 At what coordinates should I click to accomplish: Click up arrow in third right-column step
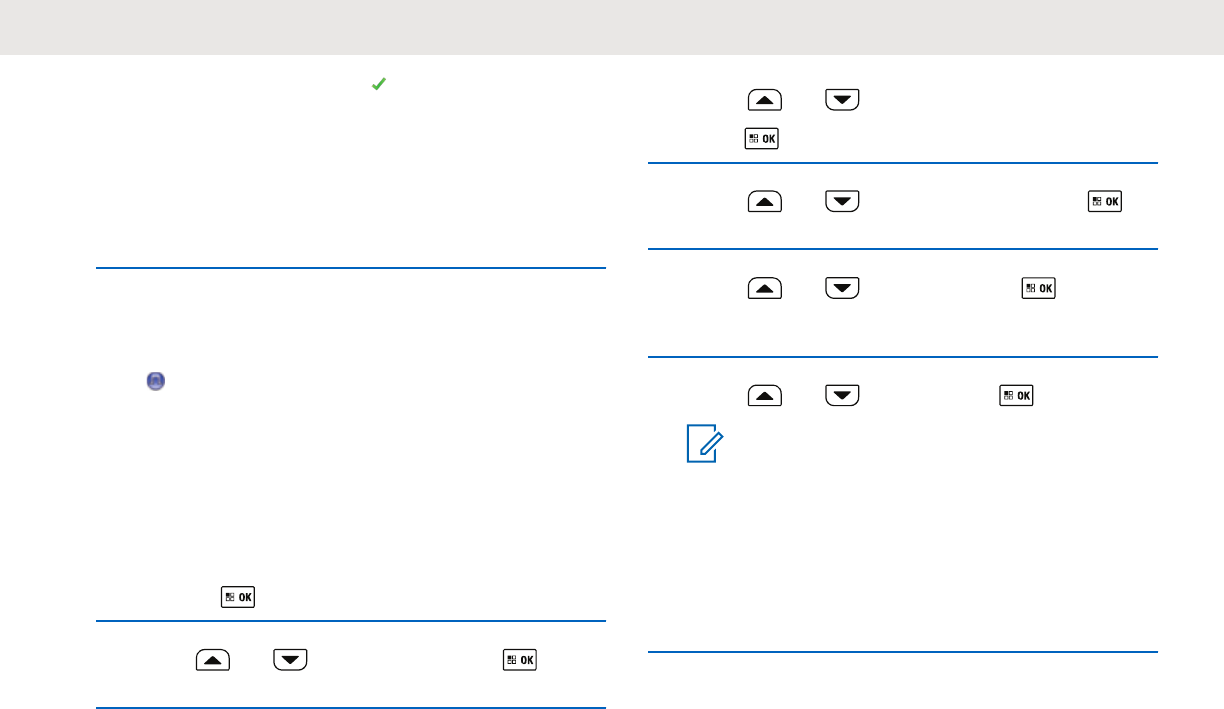pos(764,289)
